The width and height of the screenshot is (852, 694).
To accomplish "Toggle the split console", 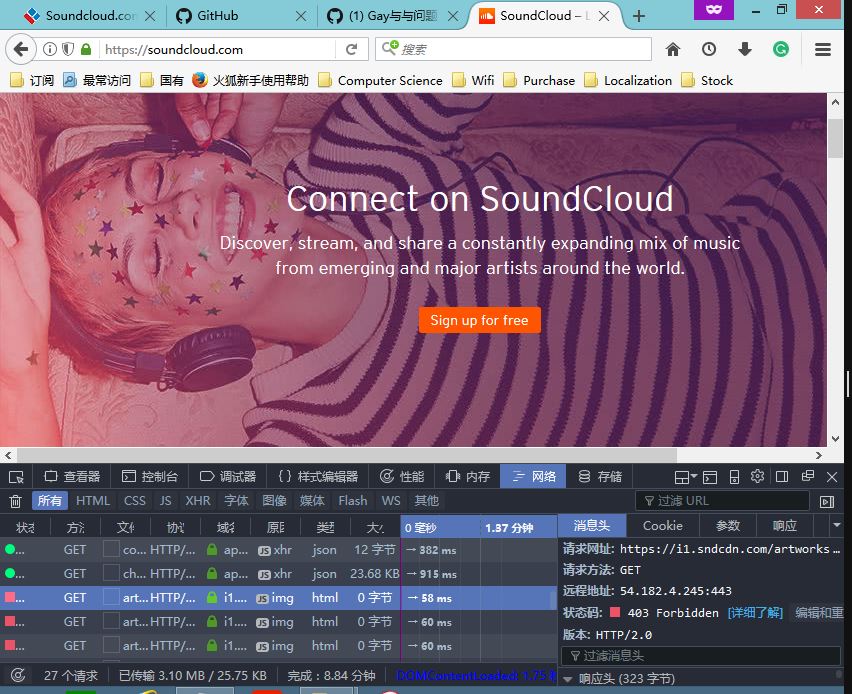I will click(x=708, y=476).
